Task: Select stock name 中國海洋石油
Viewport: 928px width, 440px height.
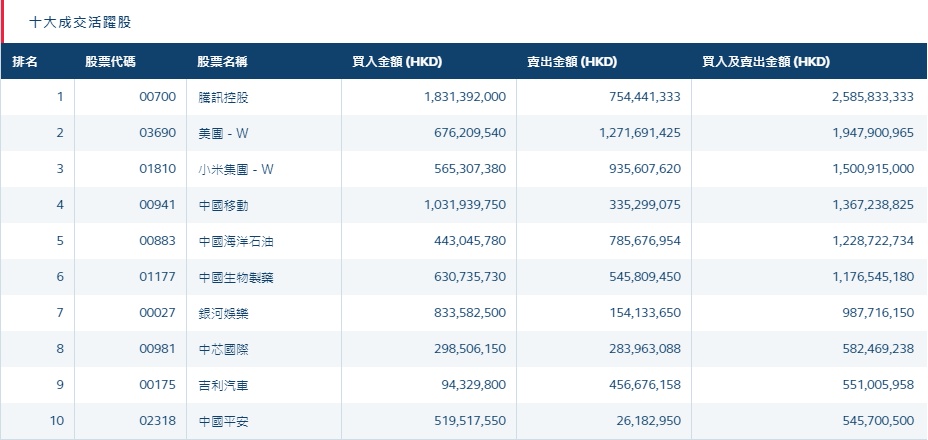Action: coord(236,242)
